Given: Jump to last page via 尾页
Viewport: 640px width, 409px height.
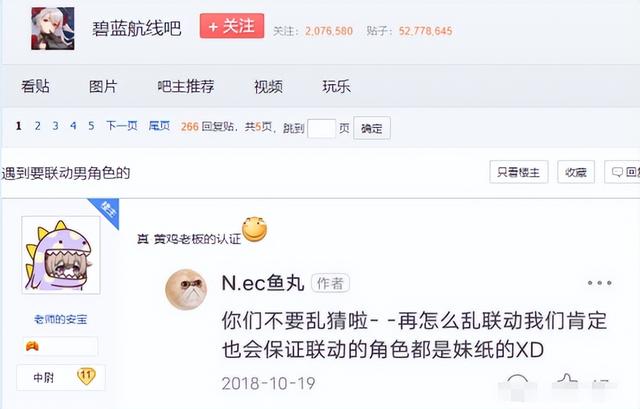Looking at the screenshot, I should click(159, 126).
